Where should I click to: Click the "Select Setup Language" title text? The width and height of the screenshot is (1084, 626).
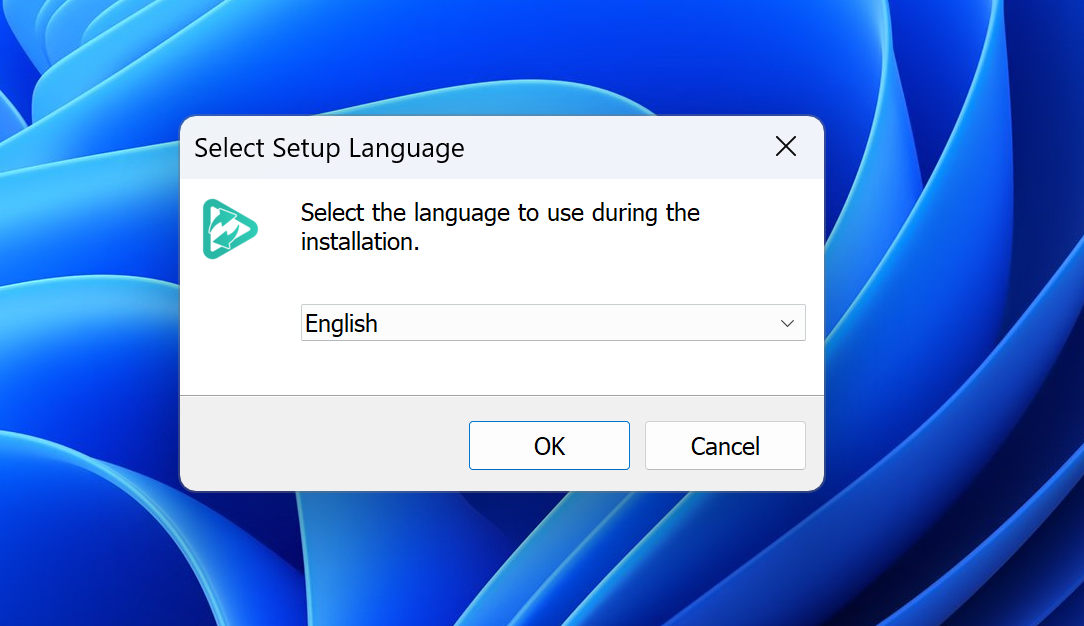(329, 148)
